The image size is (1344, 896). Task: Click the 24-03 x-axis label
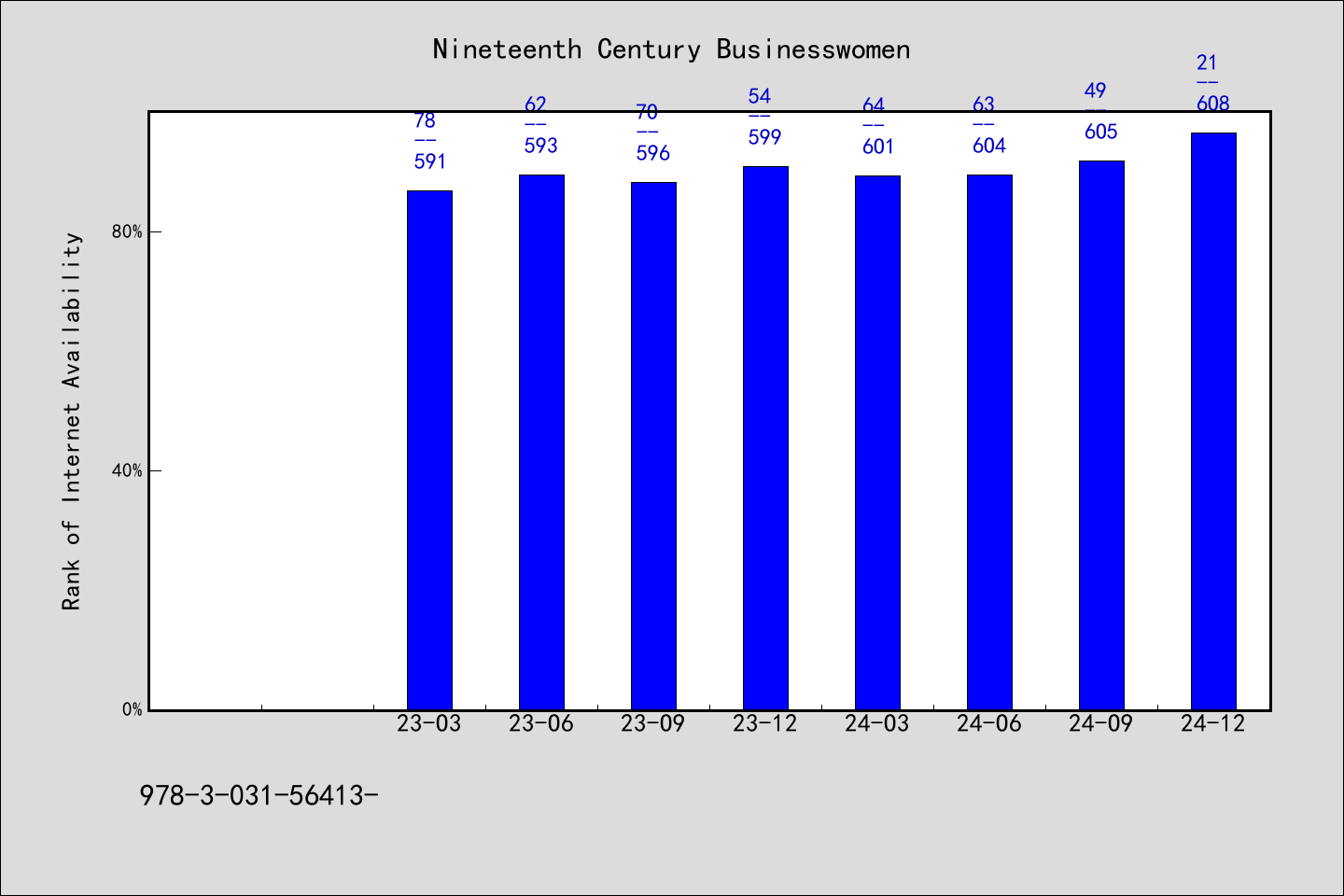(x=877, y=723)
